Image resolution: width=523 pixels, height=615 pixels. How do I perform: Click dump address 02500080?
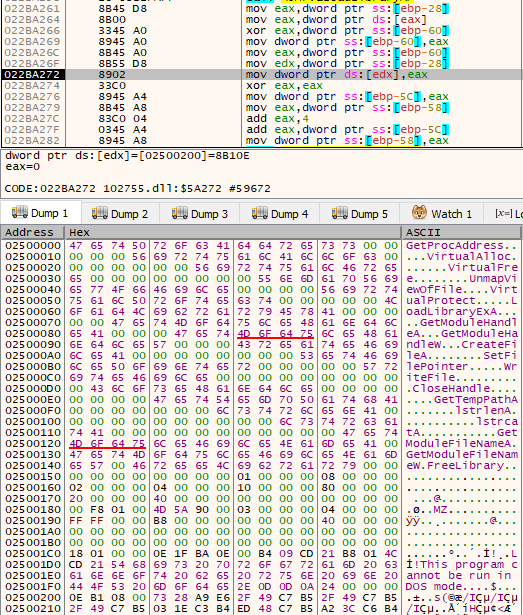click(33, 333)
